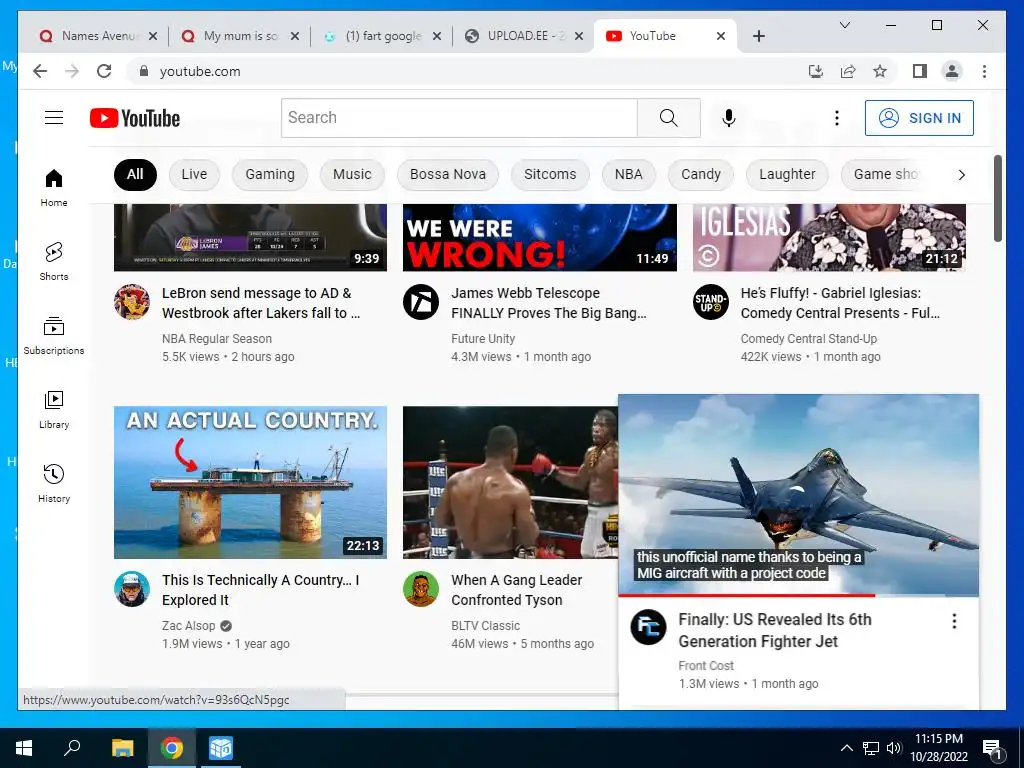Open This Is Technically A Country title
This screenshot has height=768, width=1024.
(x=261, y=590)
